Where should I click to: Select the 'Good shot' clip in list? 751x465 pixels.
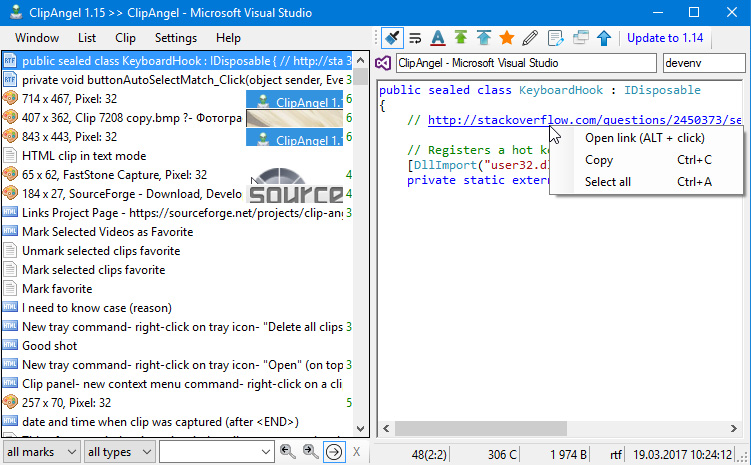(x=49, y=346)
